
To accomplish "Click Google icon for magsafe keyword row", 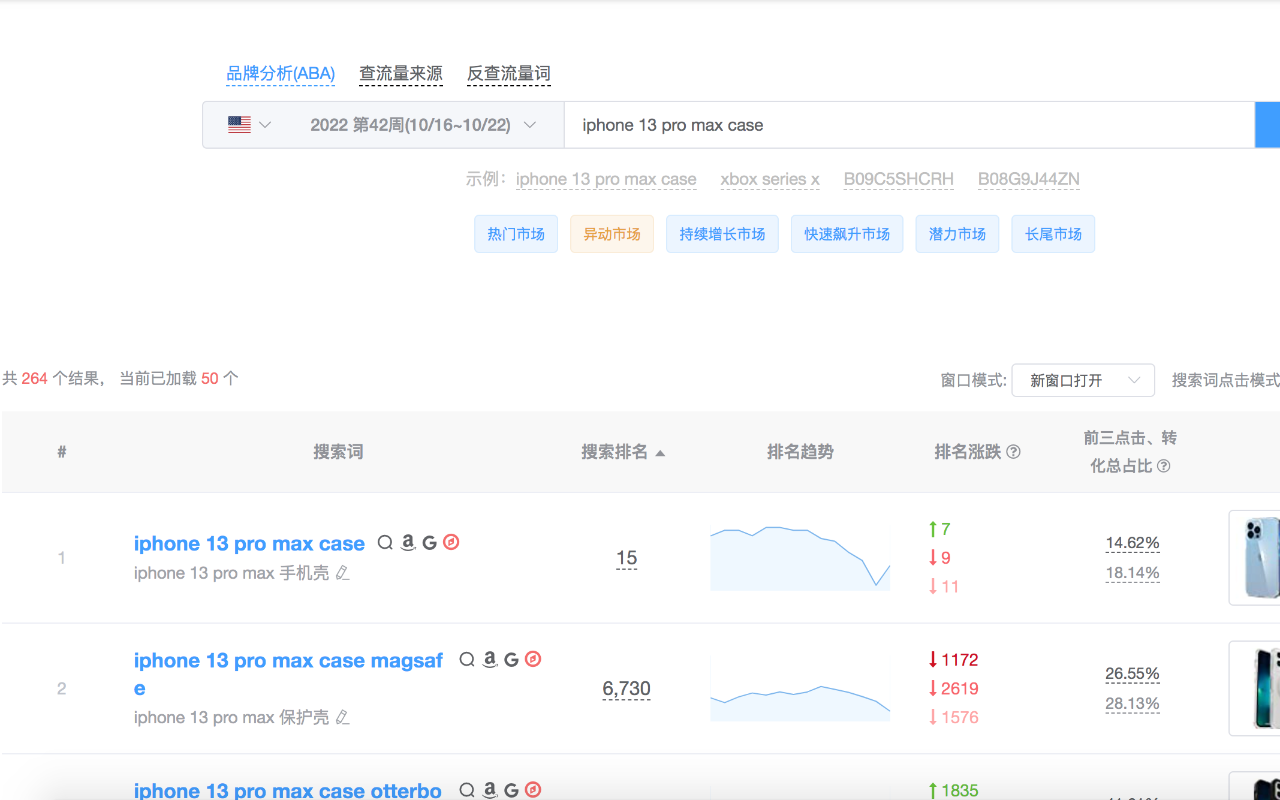I will (x=511, y=660).
